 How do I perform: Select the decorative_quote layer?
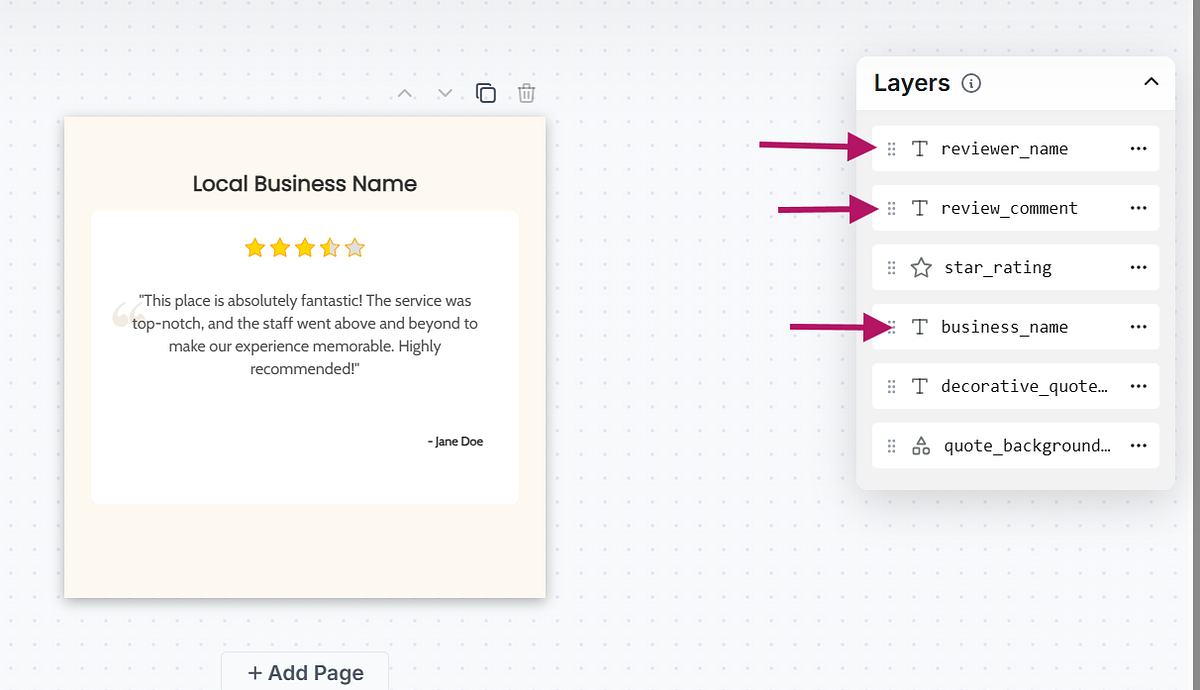click(1015, 386)
